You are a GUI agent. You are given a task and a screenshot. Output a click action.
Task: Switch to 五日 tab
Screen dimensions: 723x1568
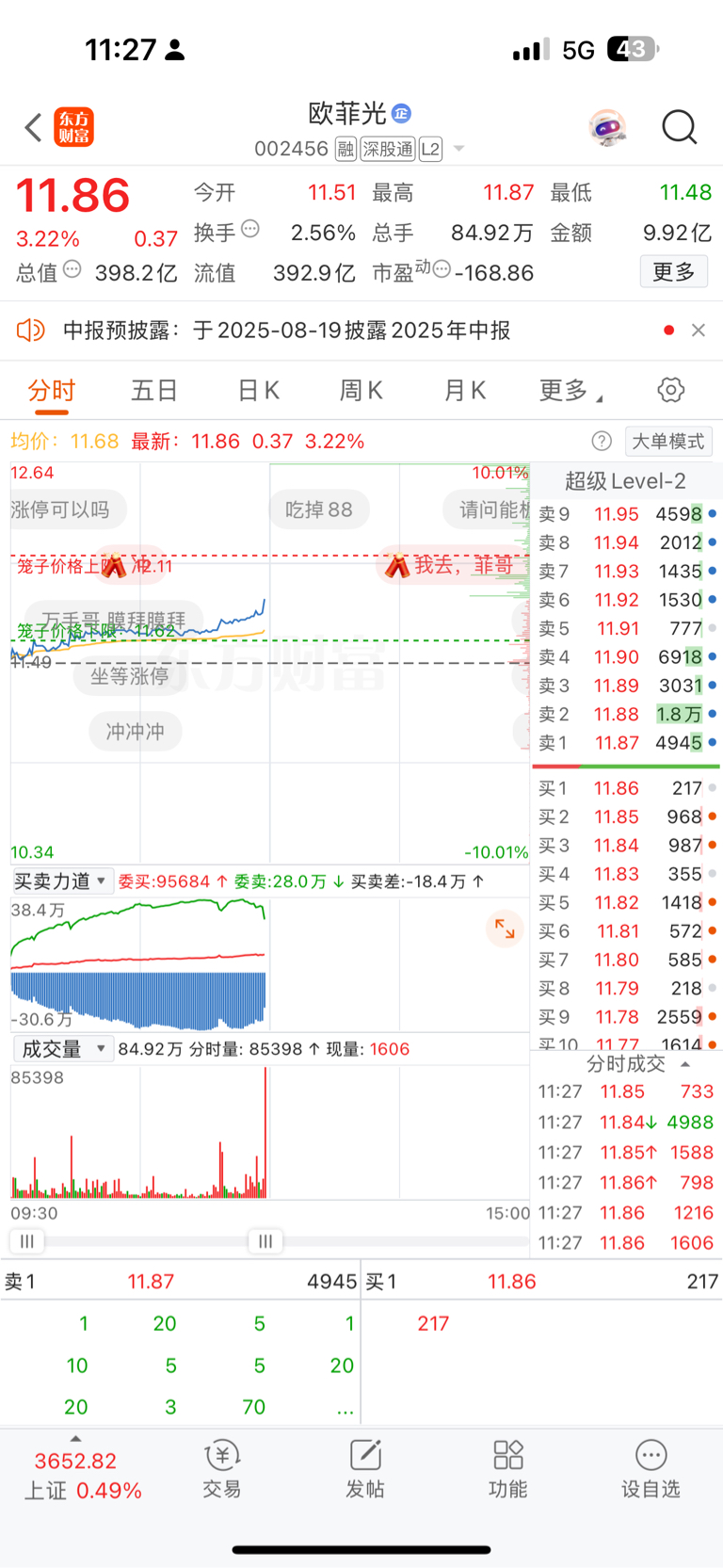(x=154, y=390)
